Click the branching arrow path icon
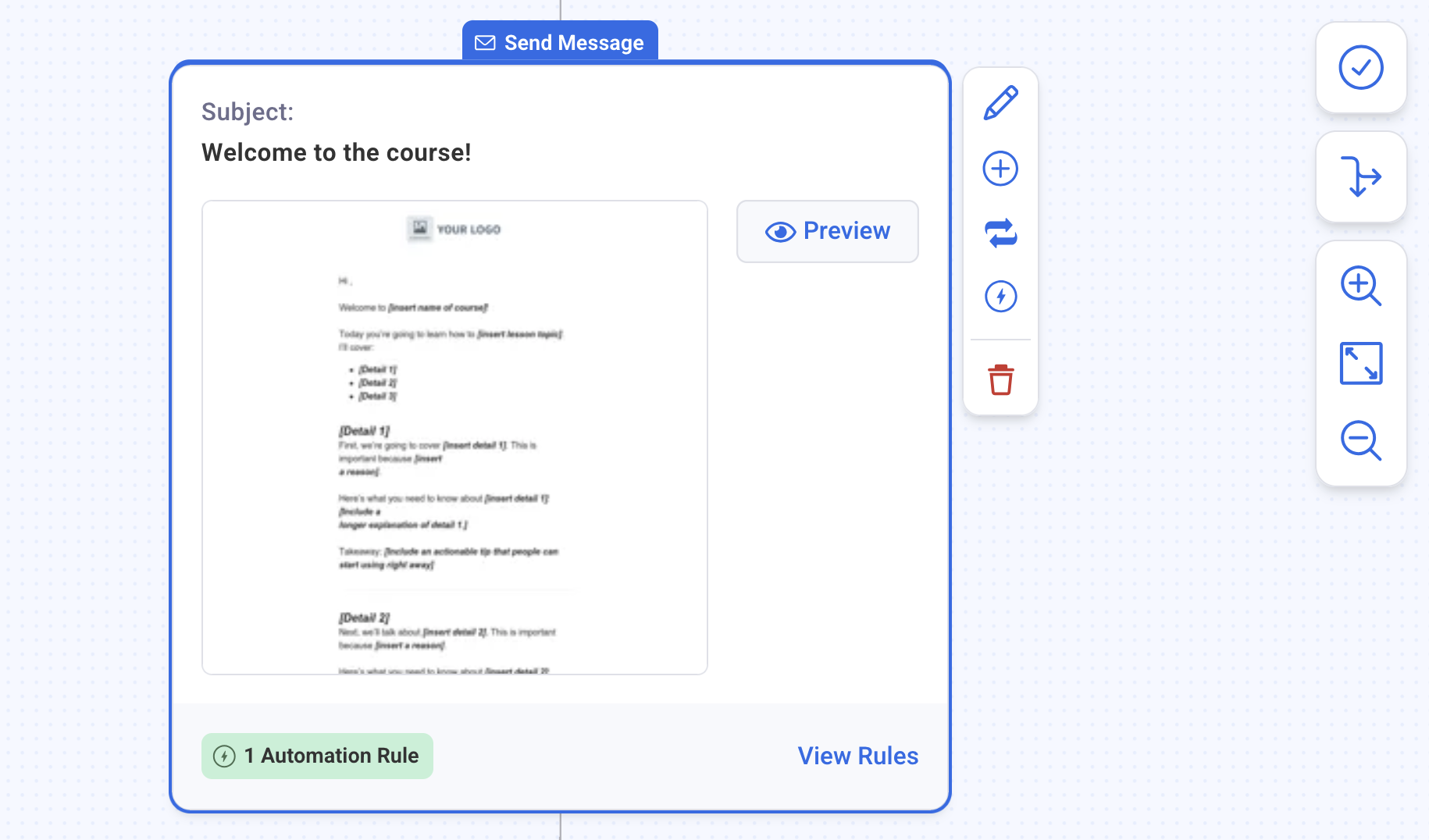The image size is (1429, 840). pos(1360,177)
